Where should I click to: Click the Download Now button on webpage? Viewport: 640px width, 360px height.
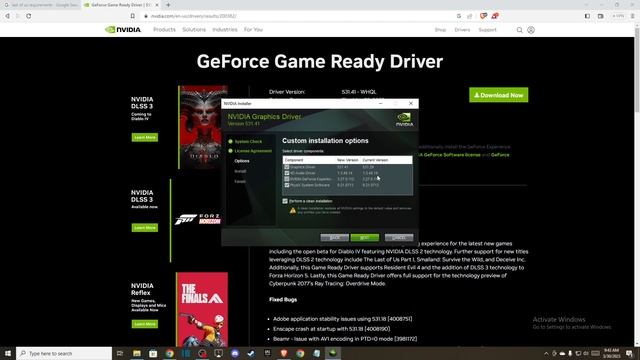click(x=498, y=95)
